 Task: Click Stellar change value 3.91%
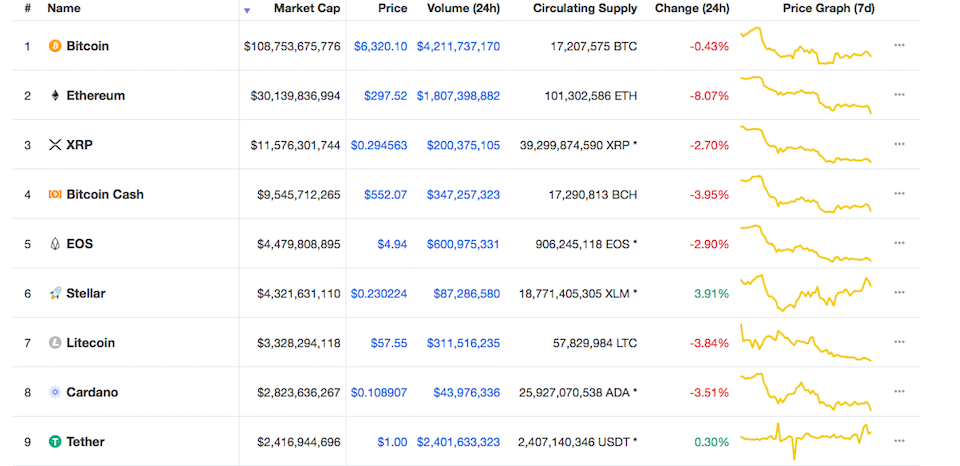pyautogui.click(x=711, y=294)
